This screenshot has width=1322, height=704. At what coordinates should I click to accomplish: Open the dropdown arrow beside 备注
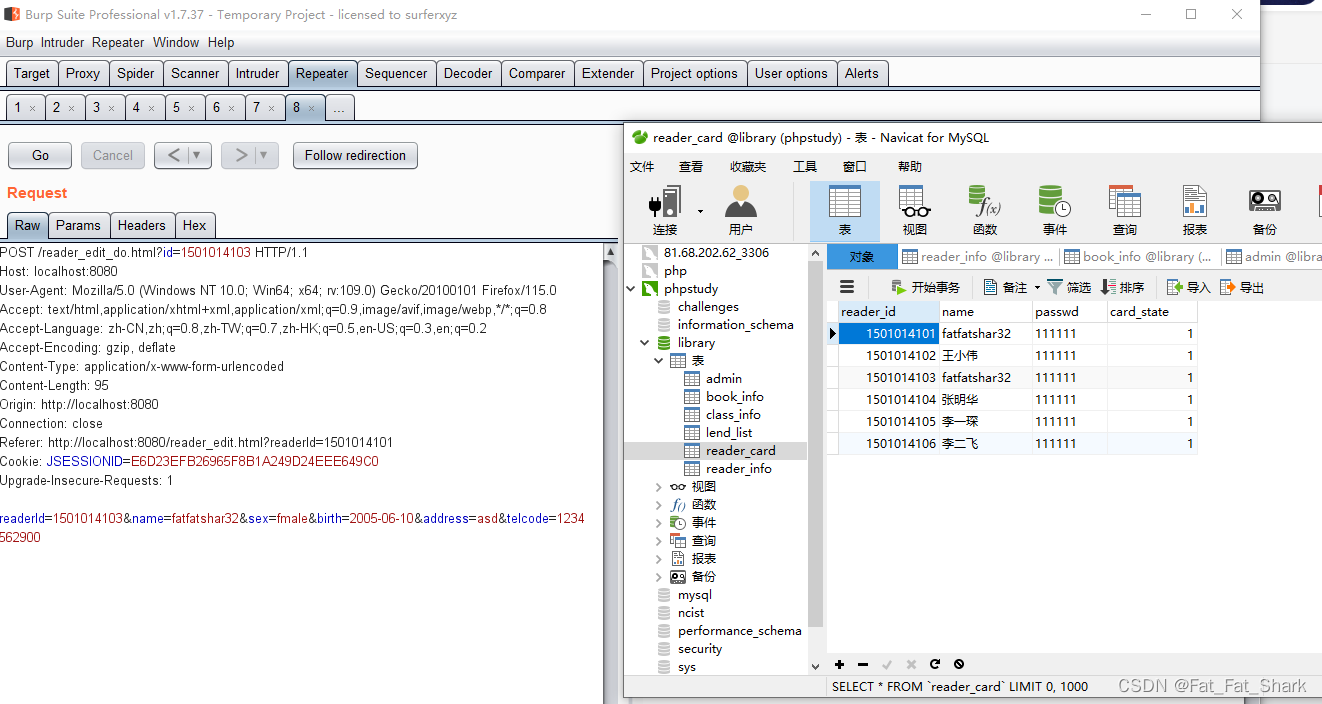(1037, 288)
